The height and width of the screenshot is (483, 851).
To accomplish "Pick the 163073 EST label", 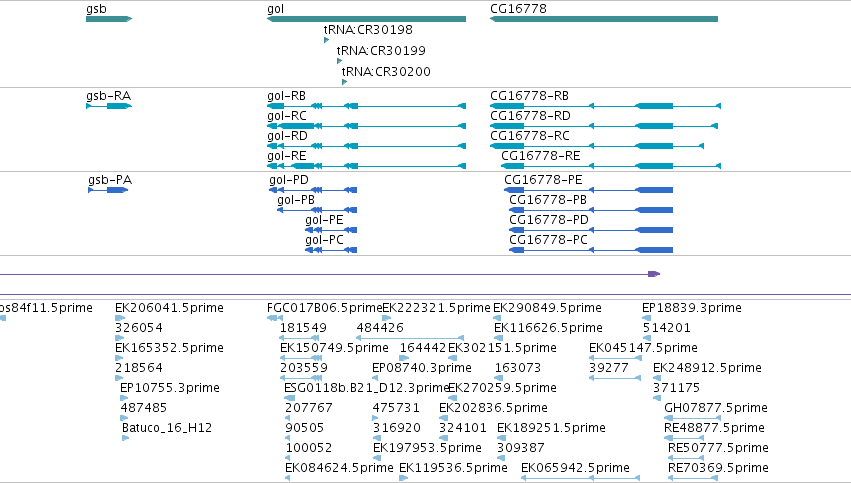I will [x=518, y=368].
